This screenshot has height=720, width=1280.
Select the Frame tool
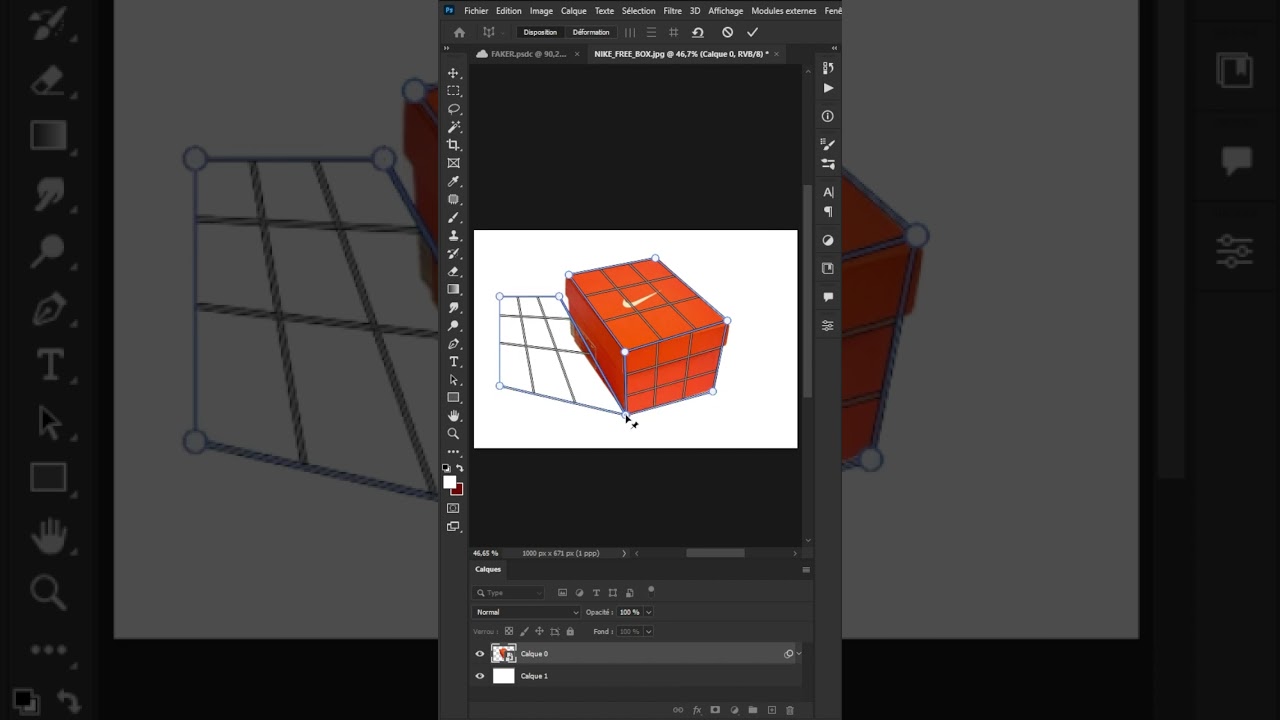pyautogui.click(x=453, y=163)
